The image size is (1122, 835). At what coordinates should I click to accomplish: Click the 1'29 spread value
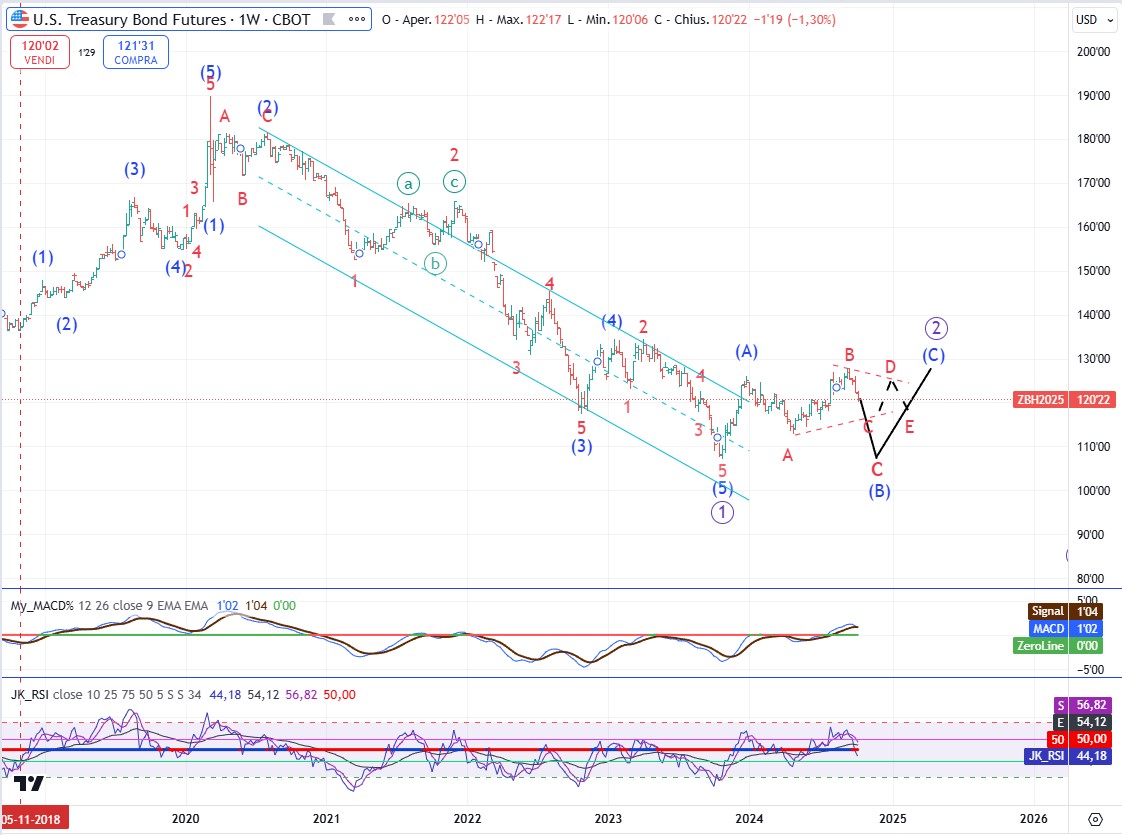87,52
